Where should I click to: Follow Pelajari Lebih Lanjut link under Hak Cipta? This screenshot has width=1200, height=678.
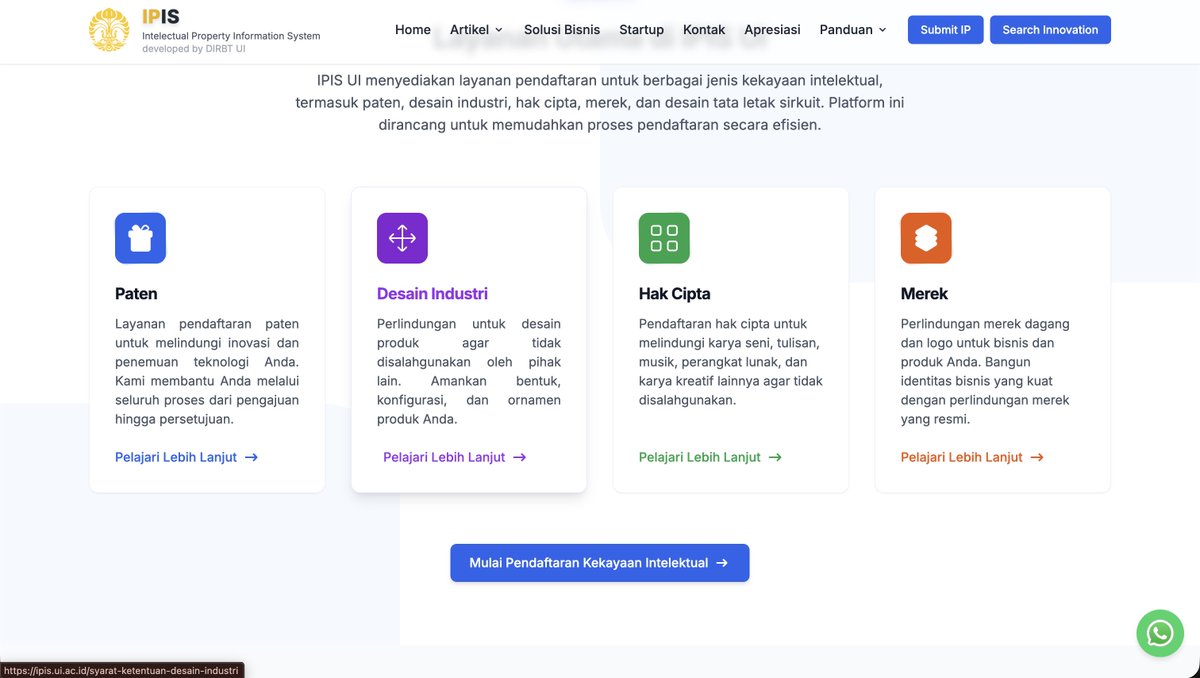click(x=711, y=457)
